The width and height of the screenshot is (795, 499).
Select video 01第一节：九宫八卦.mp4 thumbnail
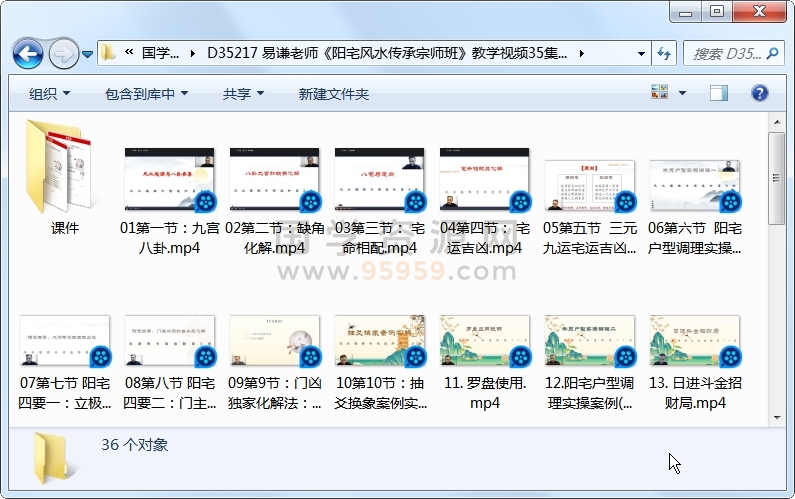[169, 179]
